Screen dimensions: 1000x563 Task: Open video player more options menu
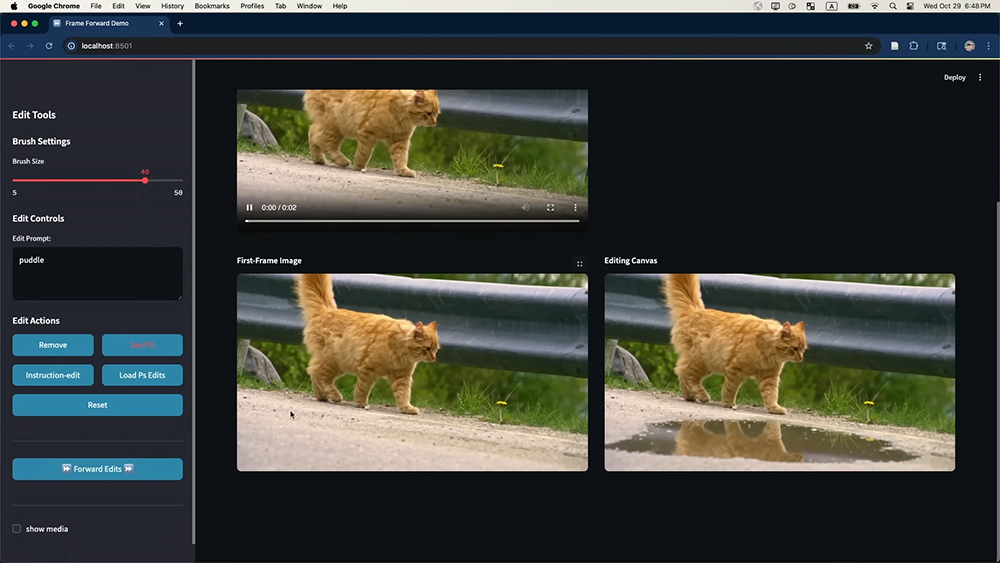[x=575, y=208]
